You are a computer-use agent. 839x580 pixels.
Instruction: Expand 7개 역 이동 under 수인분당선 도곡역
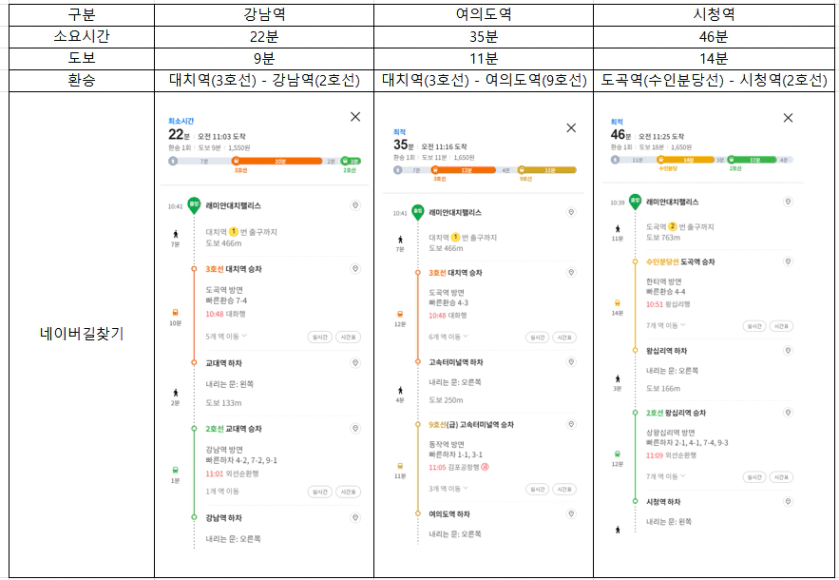666,325
